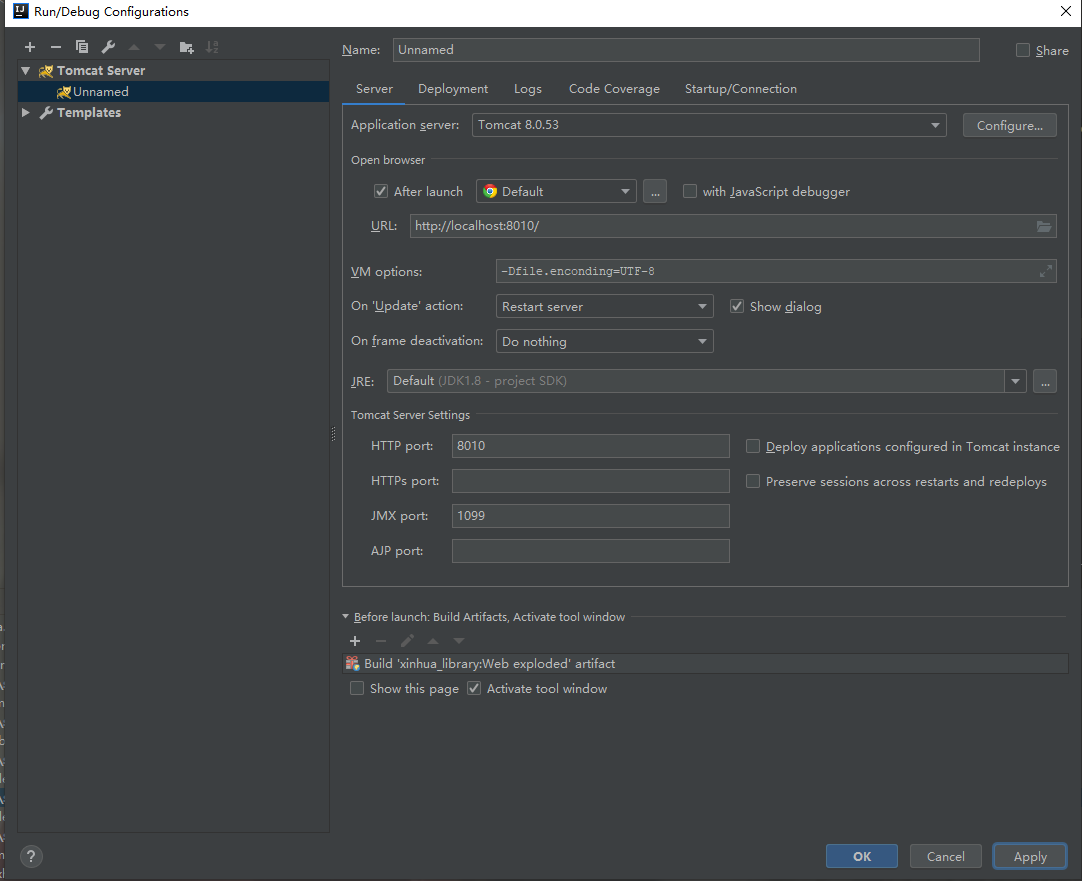Enable with JavaScript debugger checkbox
Viewport: 1082px width, 881px height.
pos(689,191)
